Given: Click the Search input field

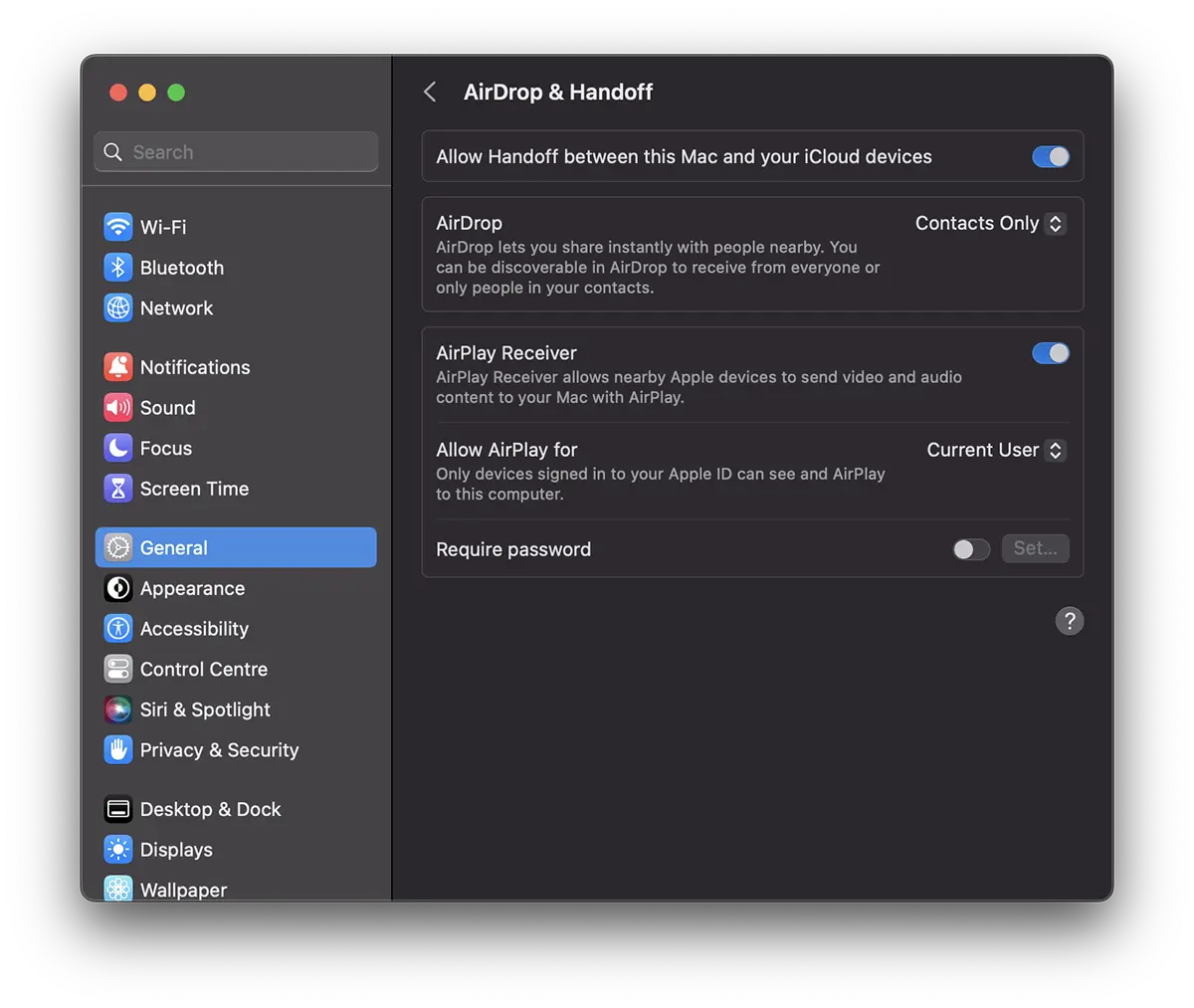Looking at the screenshot, I should click(237, 152).
